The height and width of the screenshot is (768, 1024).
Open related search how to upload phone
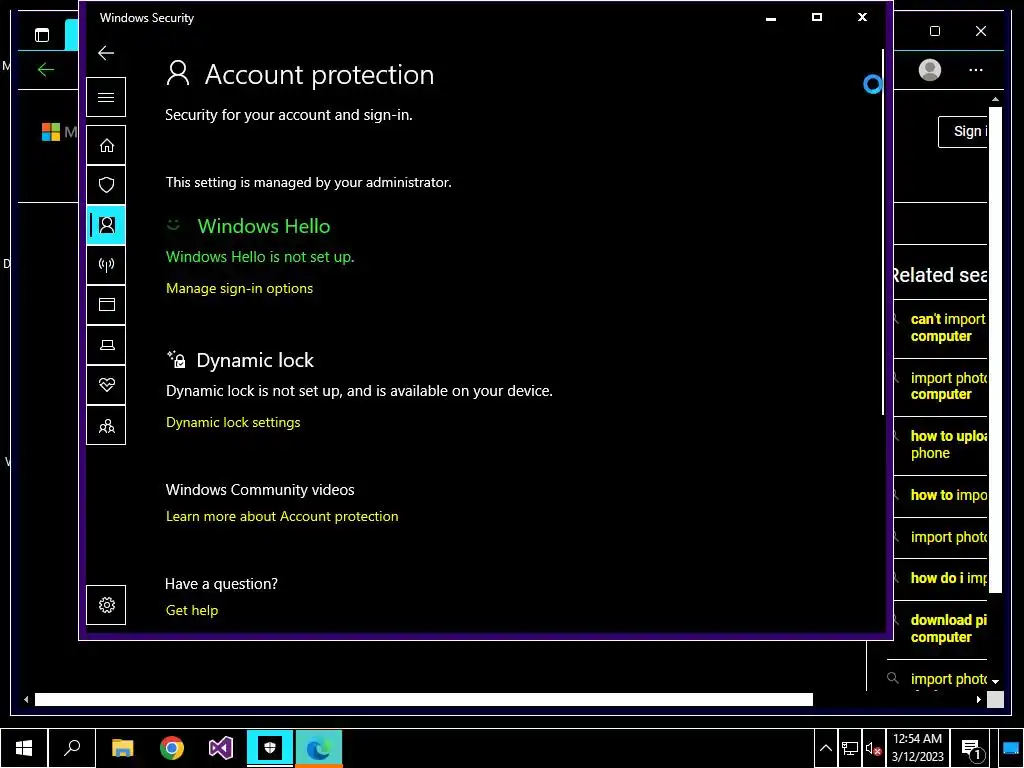[x=948, y=445]
